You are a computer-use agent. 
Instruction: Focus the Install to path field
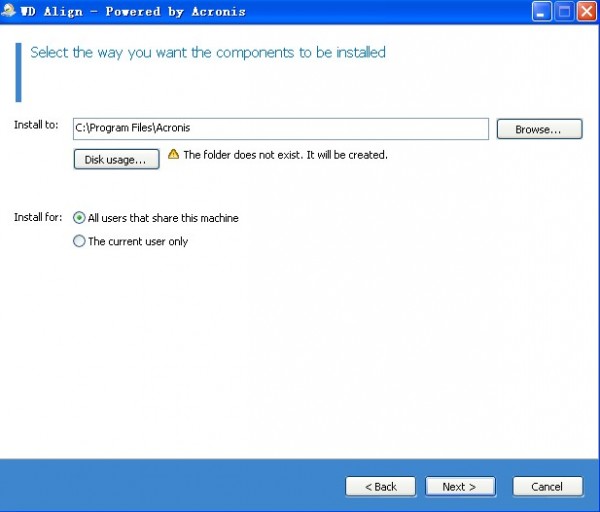[281, 129]
